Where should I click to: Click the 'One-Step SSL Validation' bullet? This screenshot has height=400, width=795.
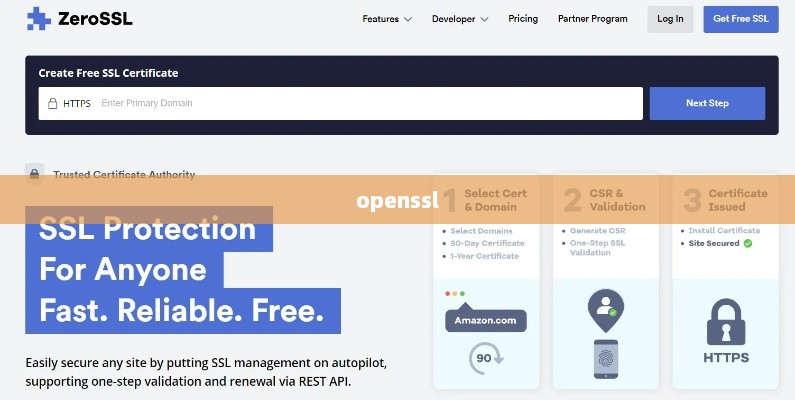pyautogui.click(x=597, y=247)
